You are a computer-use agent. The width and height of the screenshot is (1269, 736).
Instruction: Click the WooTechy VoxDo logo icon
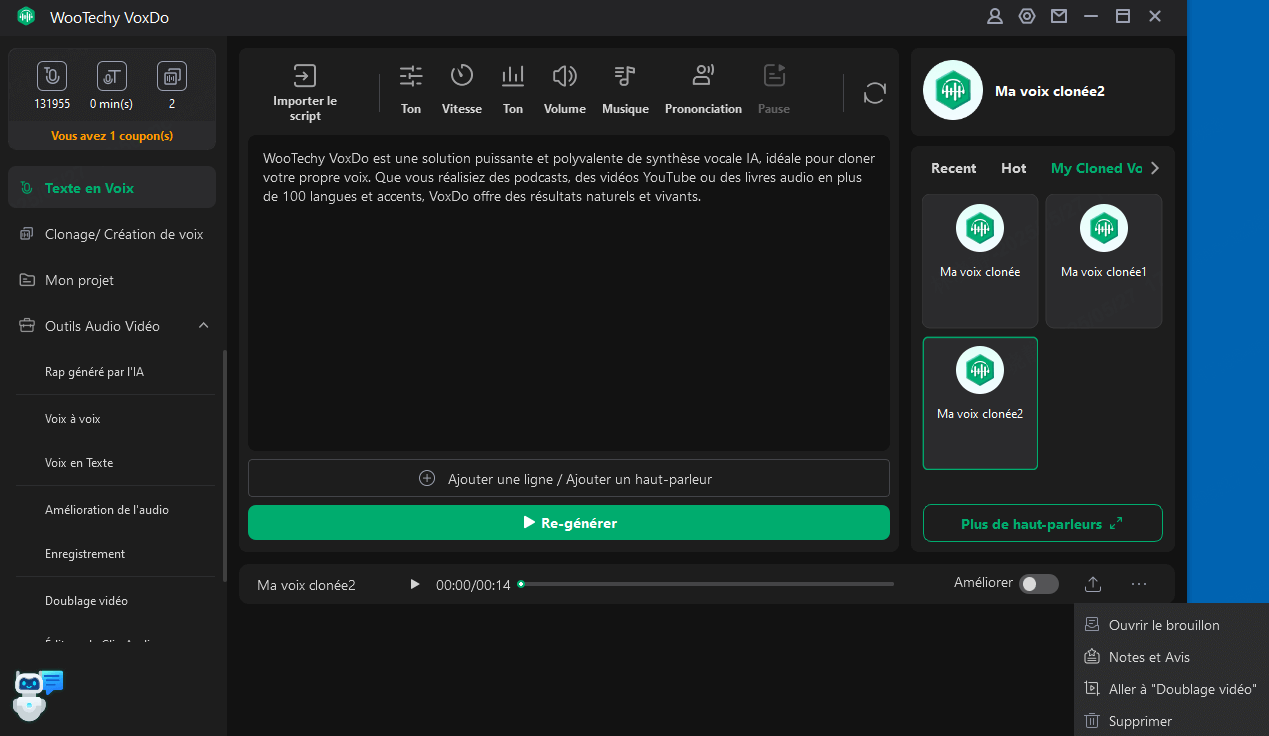pyautogui.click(x=26, y=16)
